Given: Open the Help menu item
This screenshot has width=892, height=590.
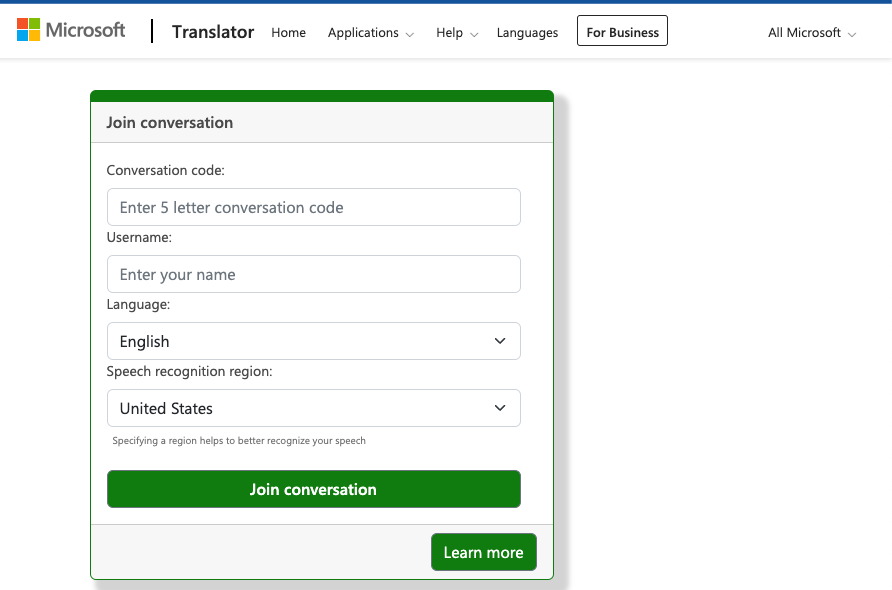Looking at the screenshot, I should point(447,32).
